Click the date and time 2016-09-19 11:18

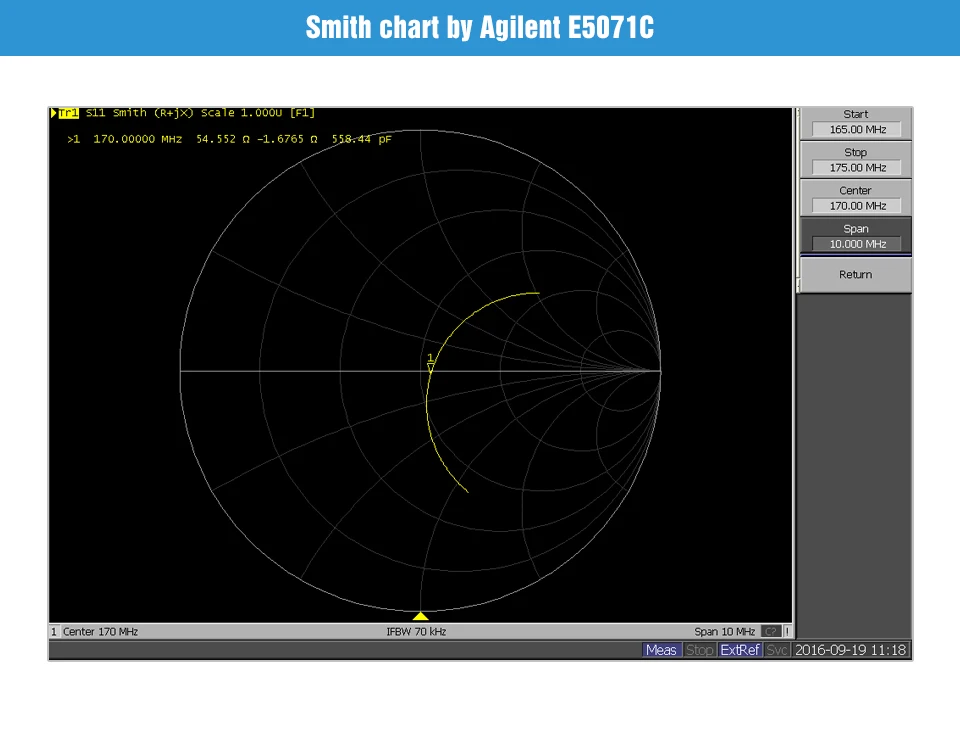click(850, 650)
